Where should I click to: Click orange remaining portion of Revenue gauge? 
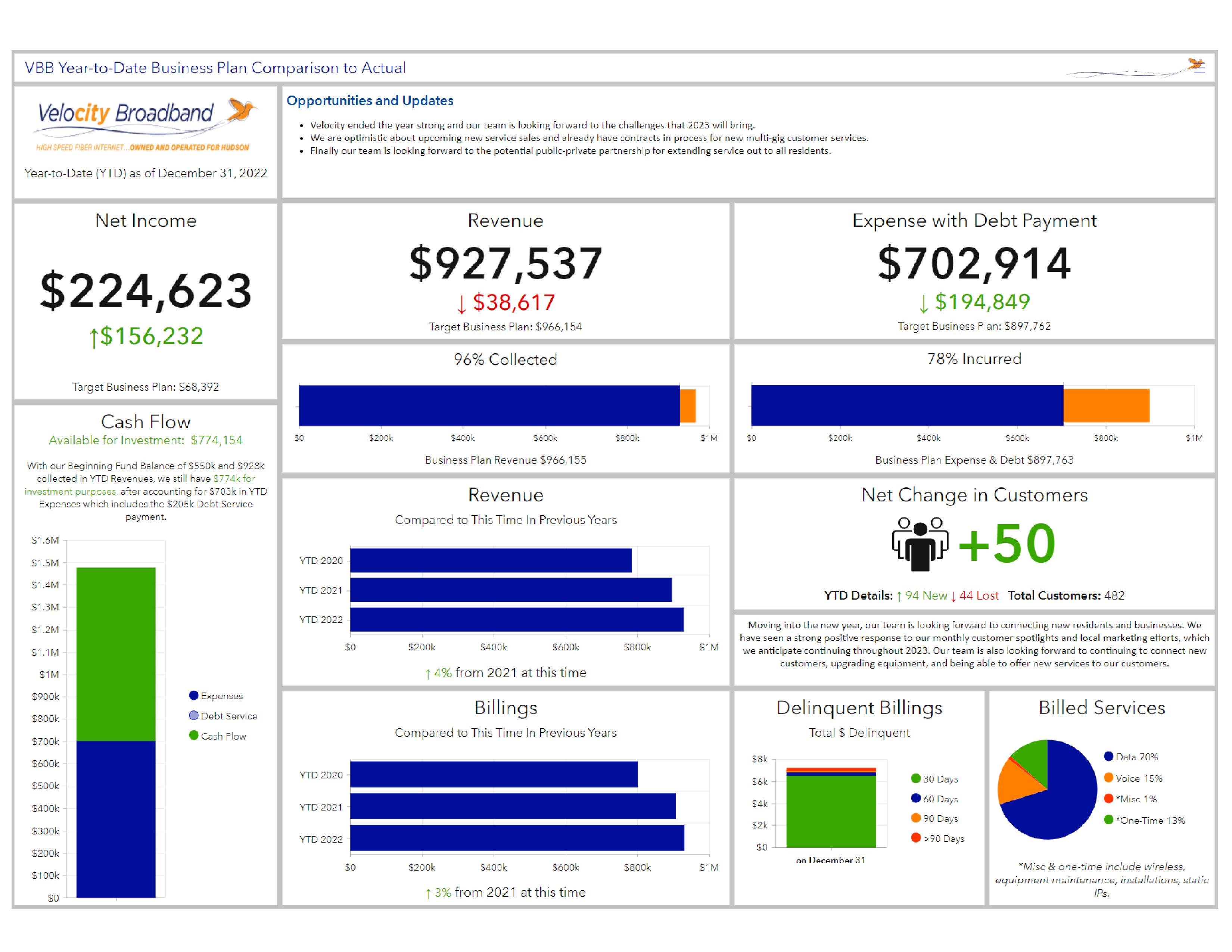[x=688, y=406]
